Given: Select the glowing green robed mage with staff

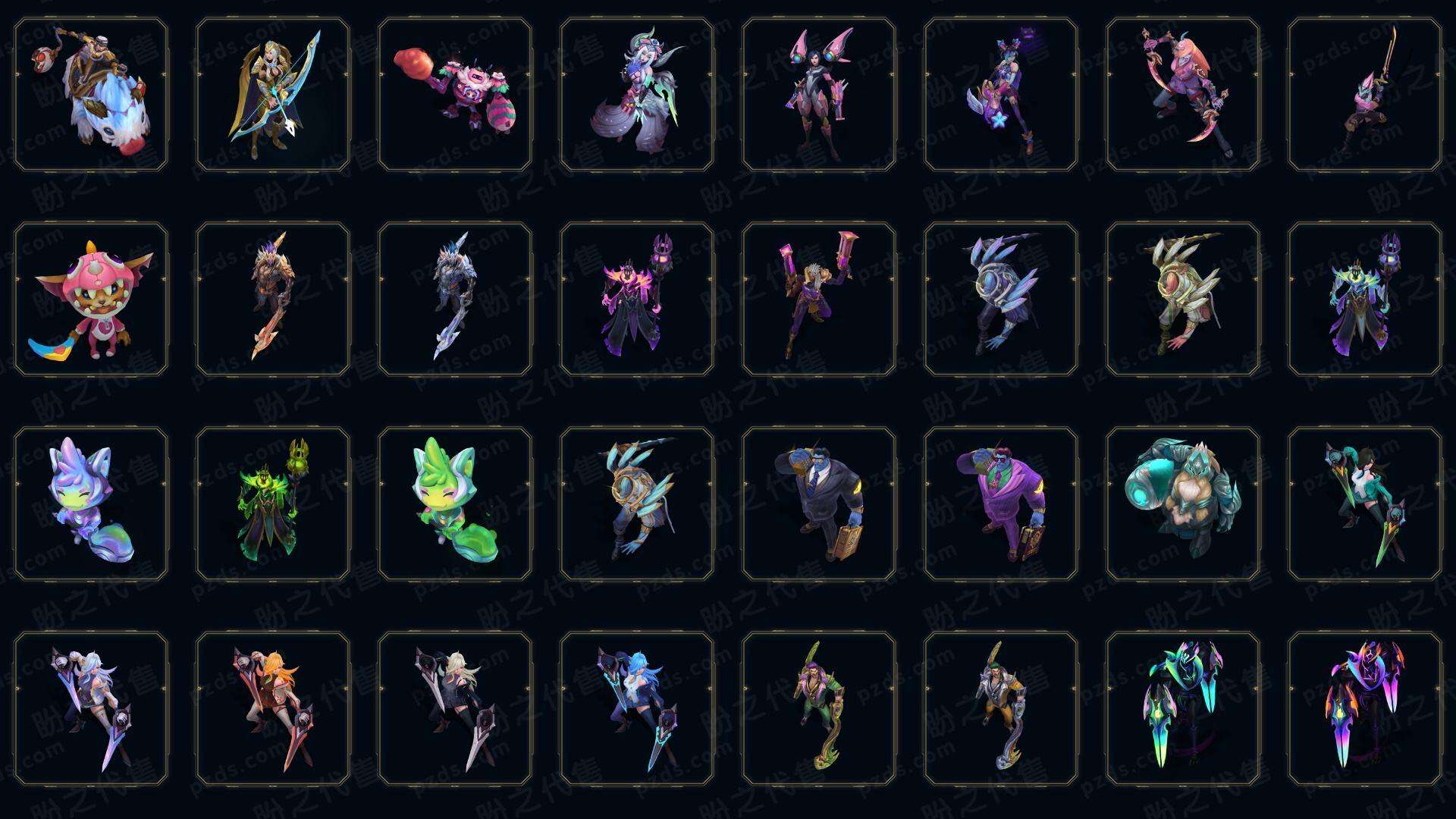Looking at the screenshot, I should (x=273, y=504).
